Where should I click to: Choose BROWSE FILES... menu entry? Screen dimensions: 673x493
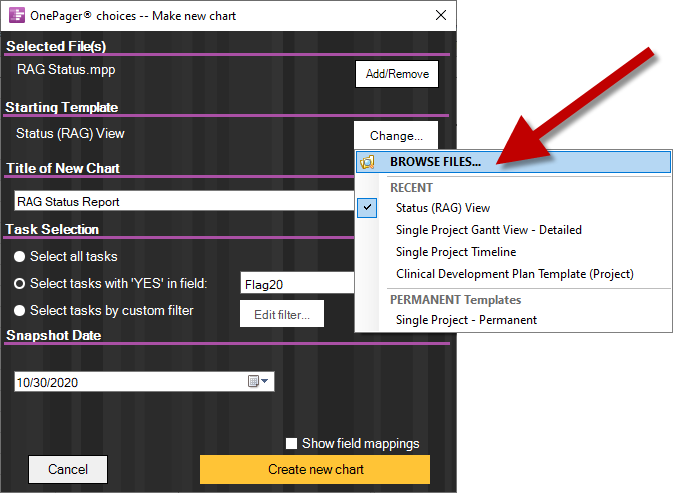[513, 162]
